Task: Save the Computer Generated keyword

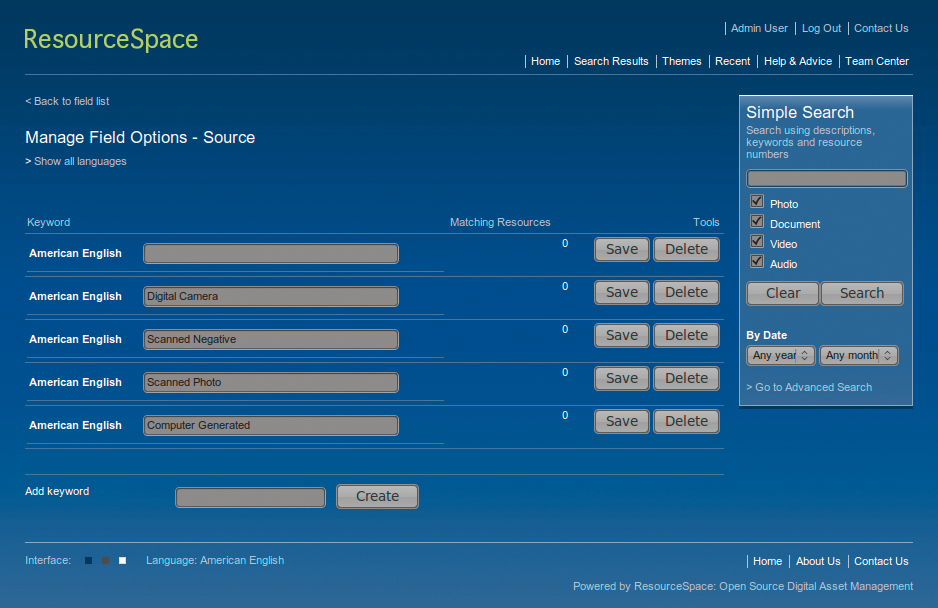Action: [622, 422]
